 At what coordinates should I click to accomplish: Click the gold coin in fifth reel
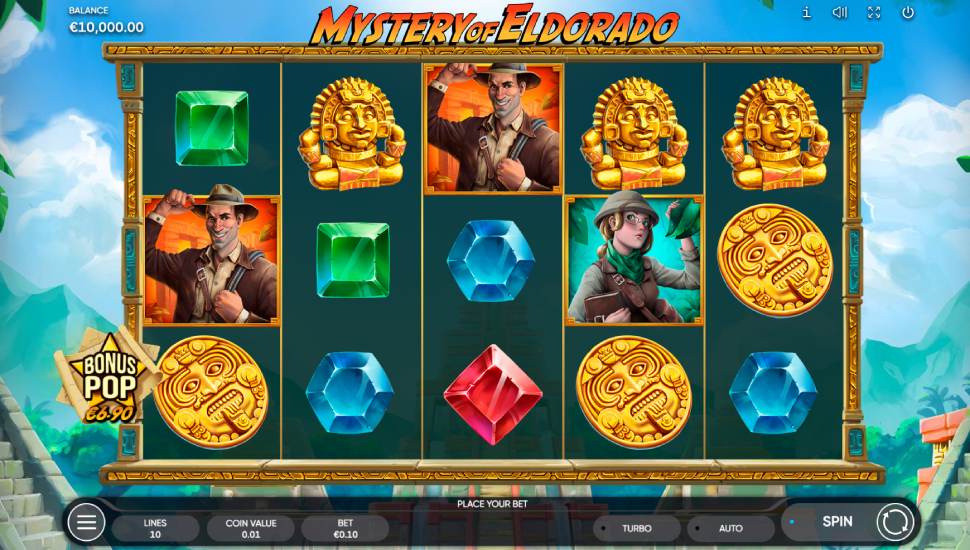click(775, 260)
